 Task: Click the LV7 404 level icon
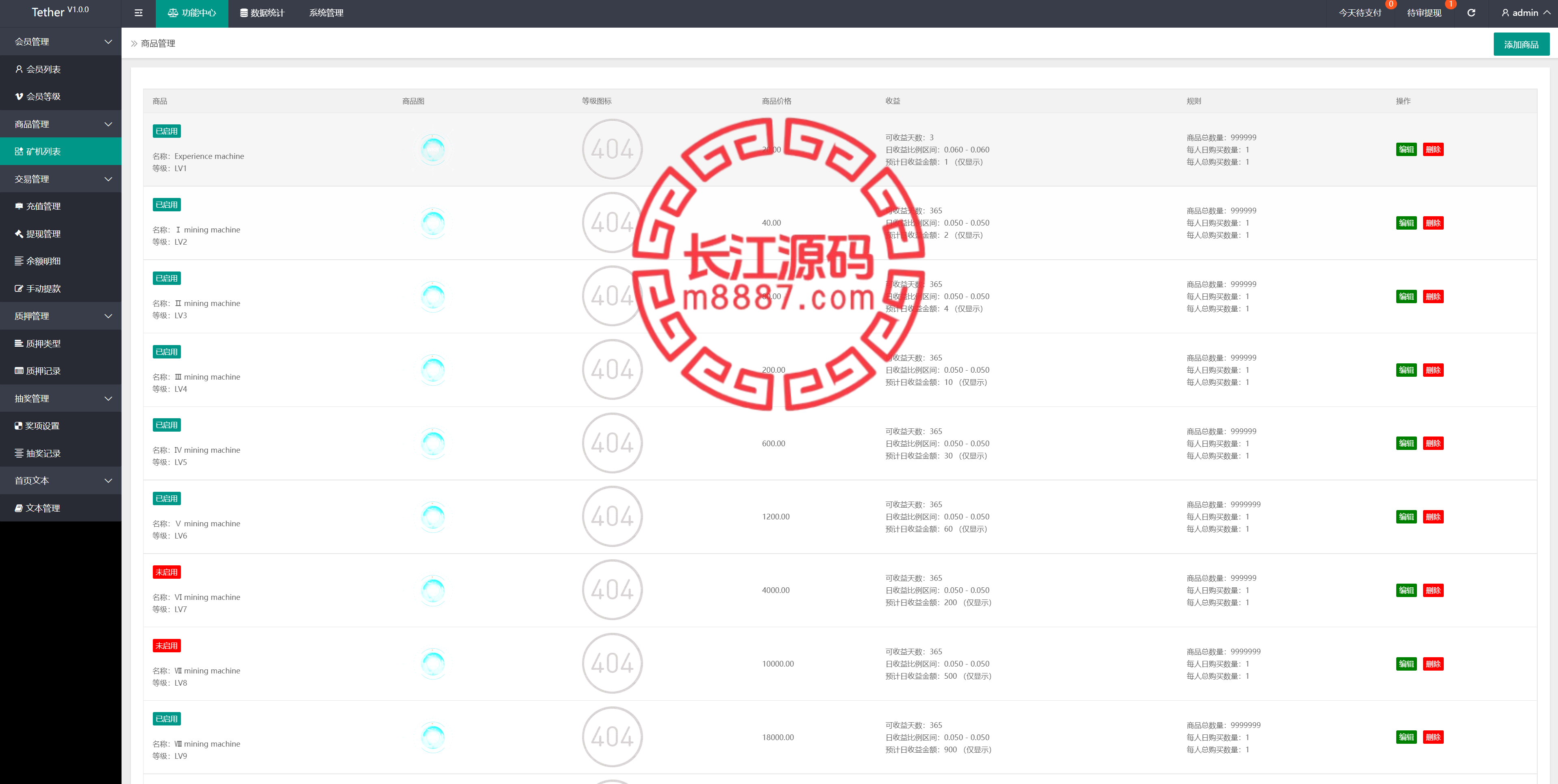click(x=612, y=590)
